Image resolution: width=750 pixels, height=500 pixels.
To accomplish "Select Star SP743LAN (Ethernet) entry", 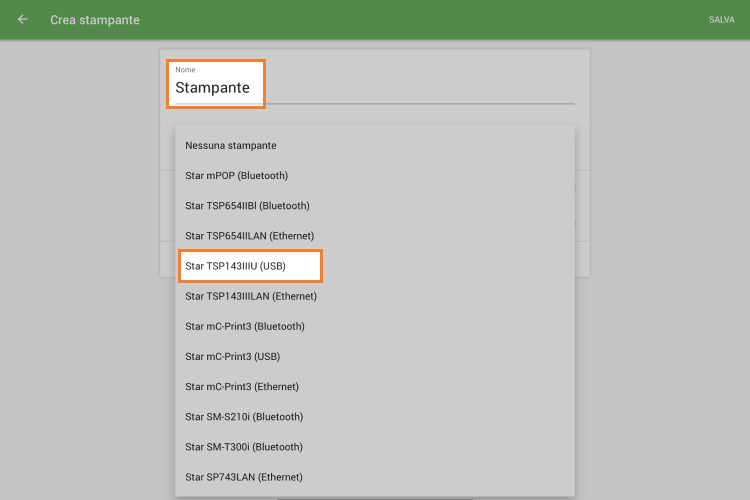I will pyautogui.click(x=244, y=477).
